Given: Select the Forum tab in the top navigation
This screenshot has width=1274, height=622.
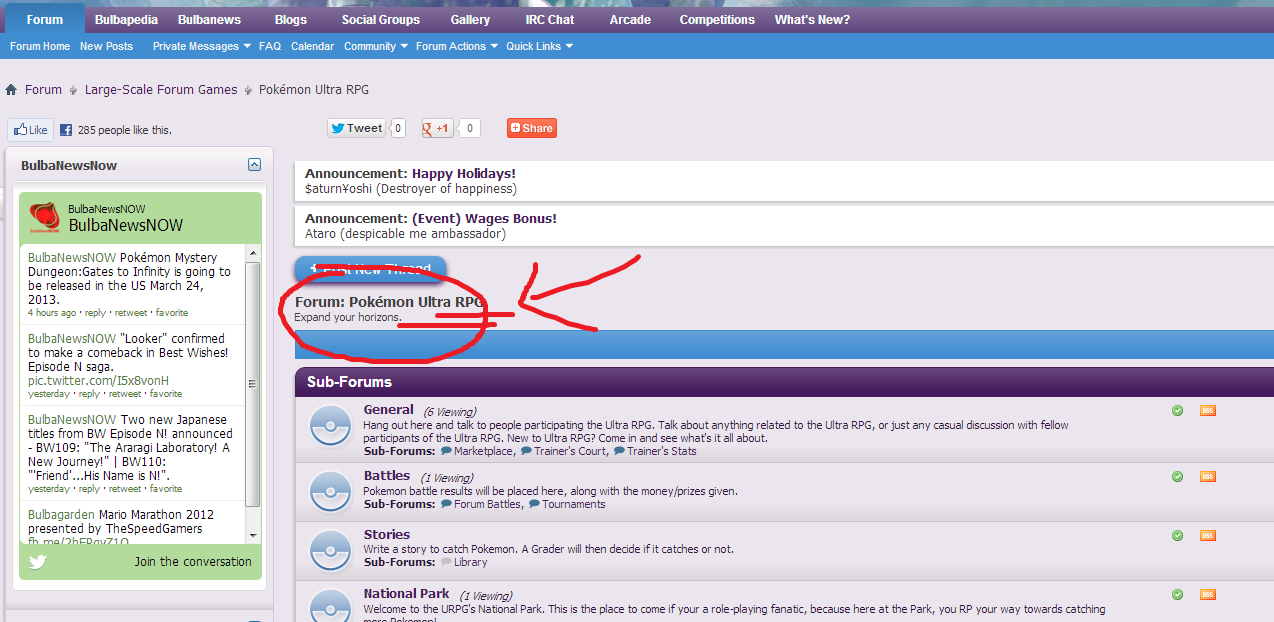Looking at the screenshot, I should (x=44, y=20).
